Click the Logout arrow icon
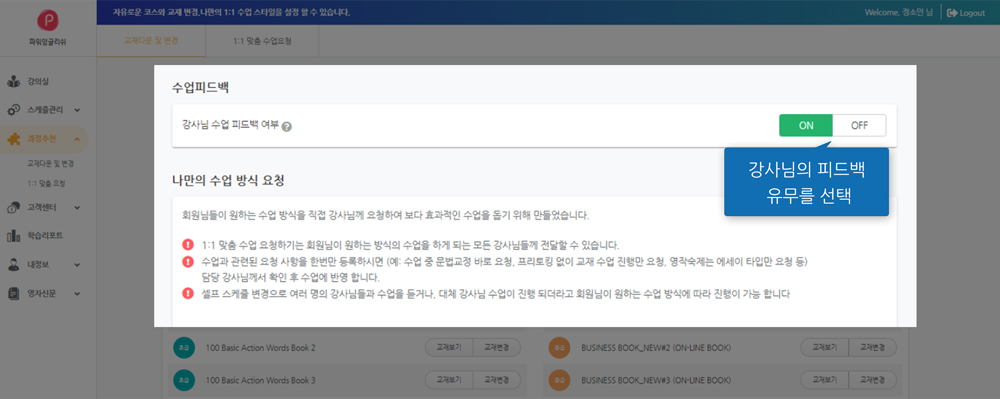 (953, 13)
